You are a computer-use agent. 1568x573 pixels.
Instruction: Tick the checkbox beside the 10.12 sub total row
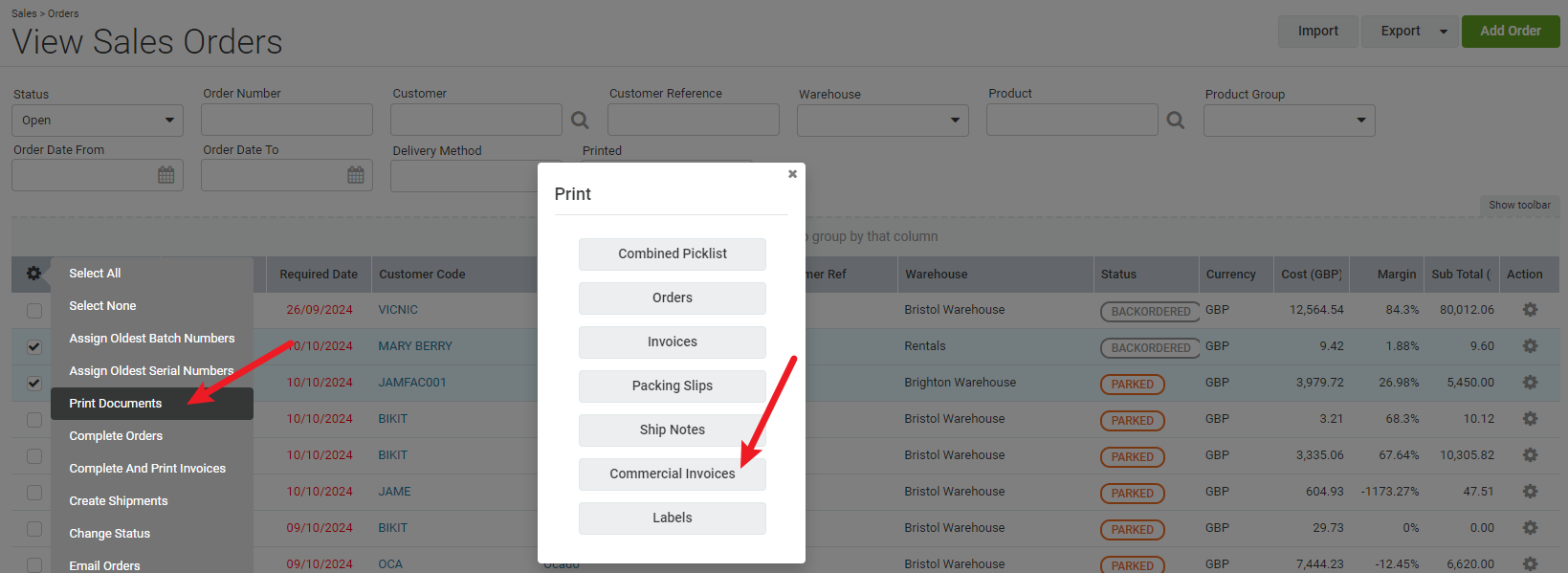(x=34, y=420)
